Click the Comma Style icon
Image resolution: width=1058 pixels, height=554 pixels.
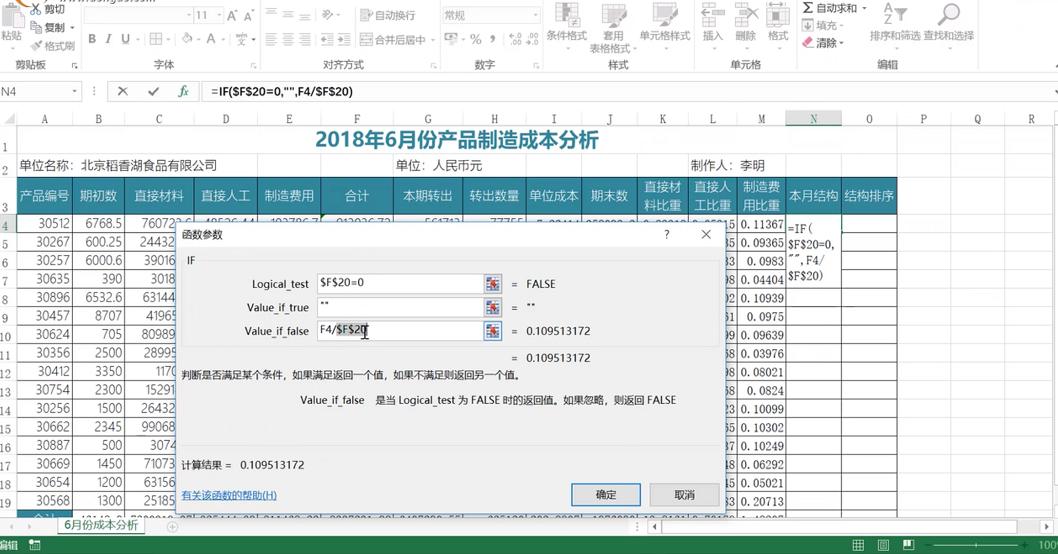pyautogui.click(x=493, y=40)
